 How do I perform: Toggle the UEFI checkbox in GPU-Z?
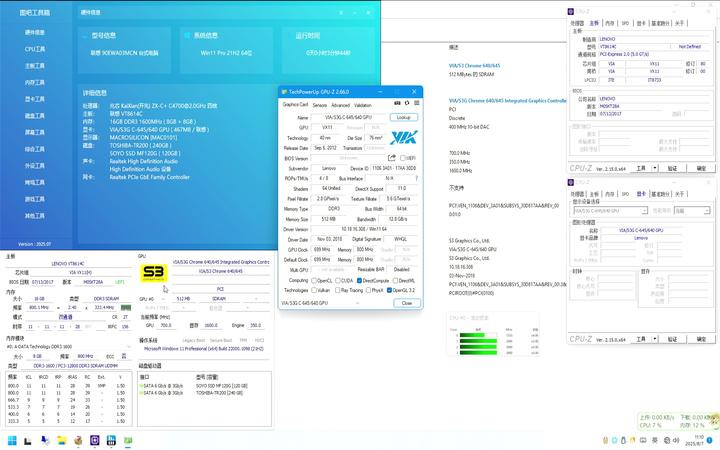[403, 158]
